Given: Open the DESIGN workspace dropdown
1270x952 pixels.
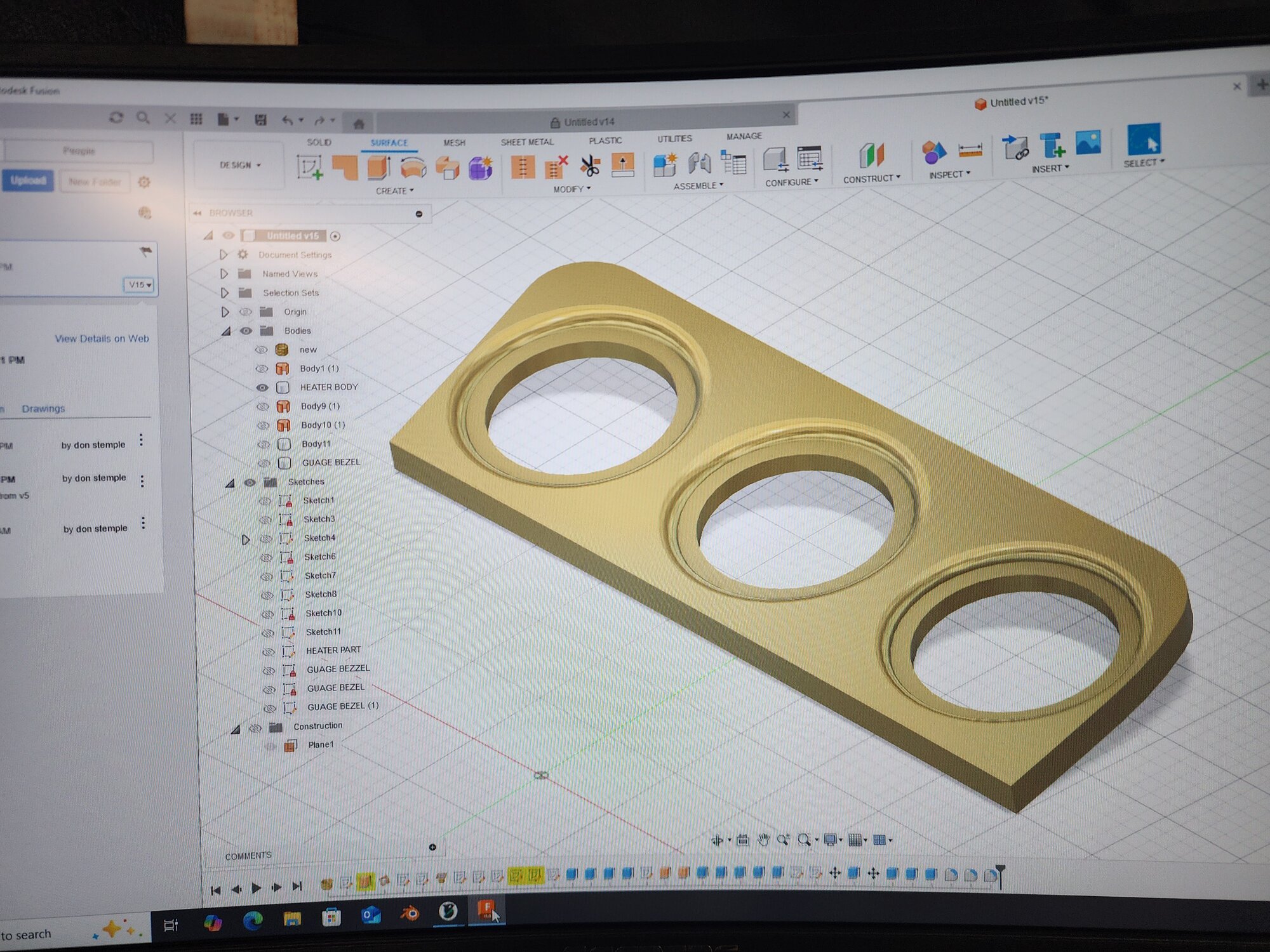Looking at the screenshot, I should coord(239,165).
